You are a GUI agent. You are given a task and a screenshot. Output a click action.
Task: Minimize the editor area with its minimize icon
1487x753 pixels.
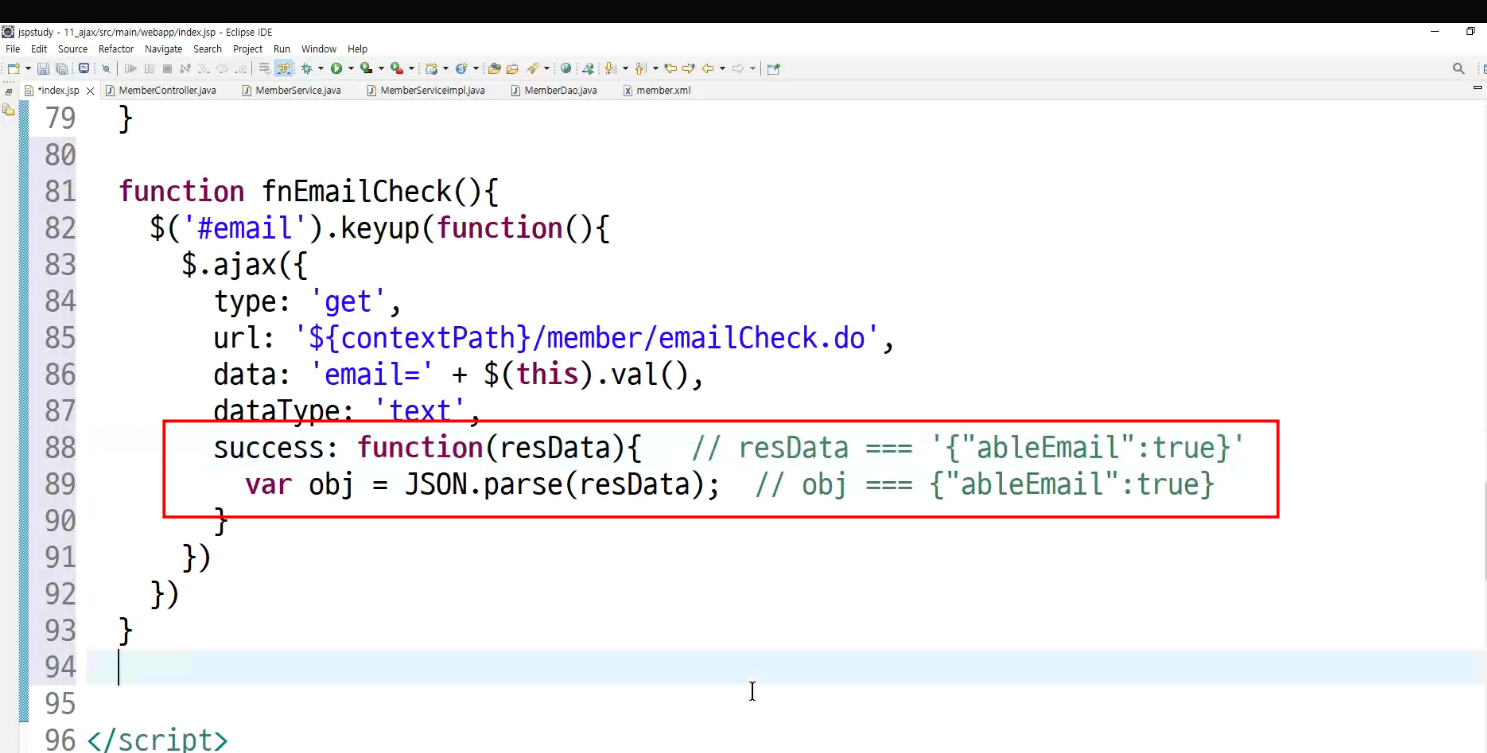1478,88
